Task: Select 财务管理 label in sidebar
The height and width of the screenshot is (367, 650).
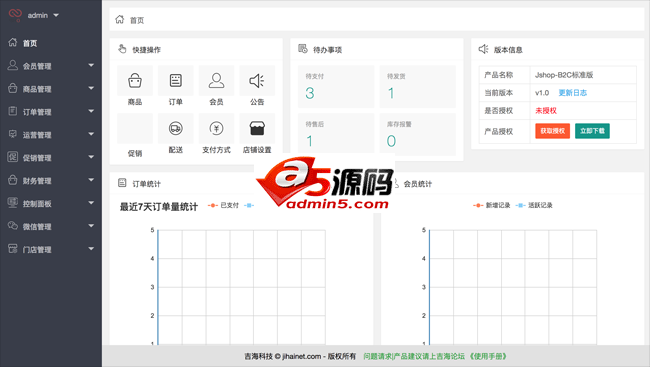Action: point(37,181)
